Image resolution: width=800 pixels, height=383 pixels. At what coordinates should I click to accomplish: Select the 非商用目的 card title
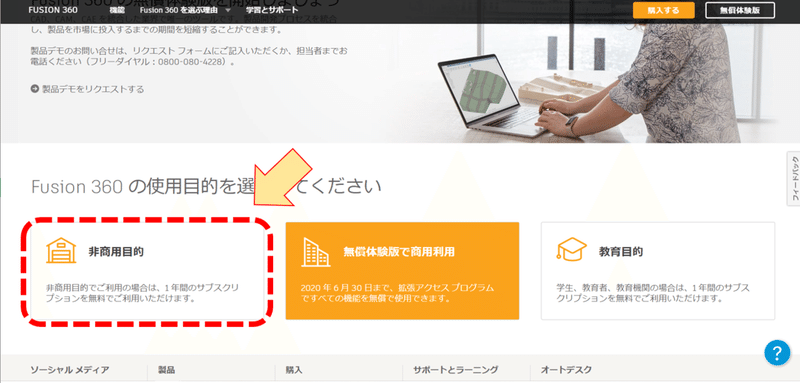coord(116,251)
